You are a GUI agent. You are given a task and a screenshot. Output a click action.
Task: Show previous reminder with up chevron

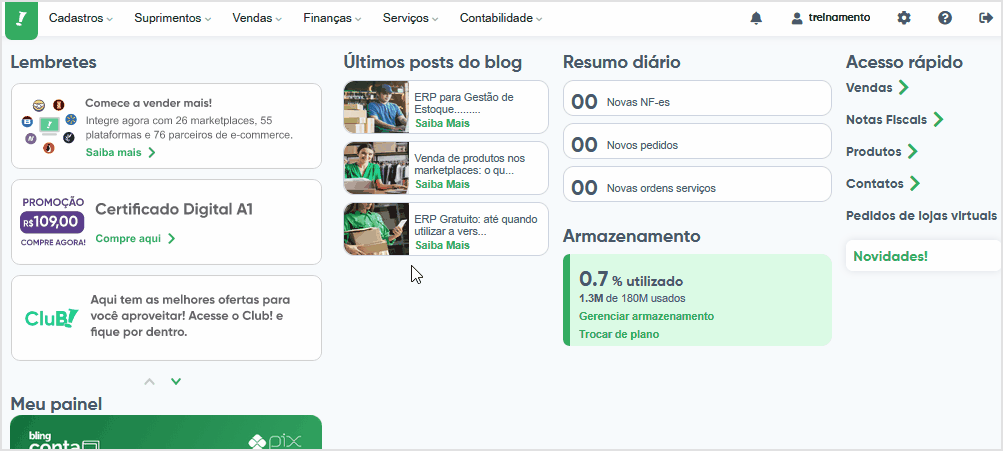(x=150, y=381)
